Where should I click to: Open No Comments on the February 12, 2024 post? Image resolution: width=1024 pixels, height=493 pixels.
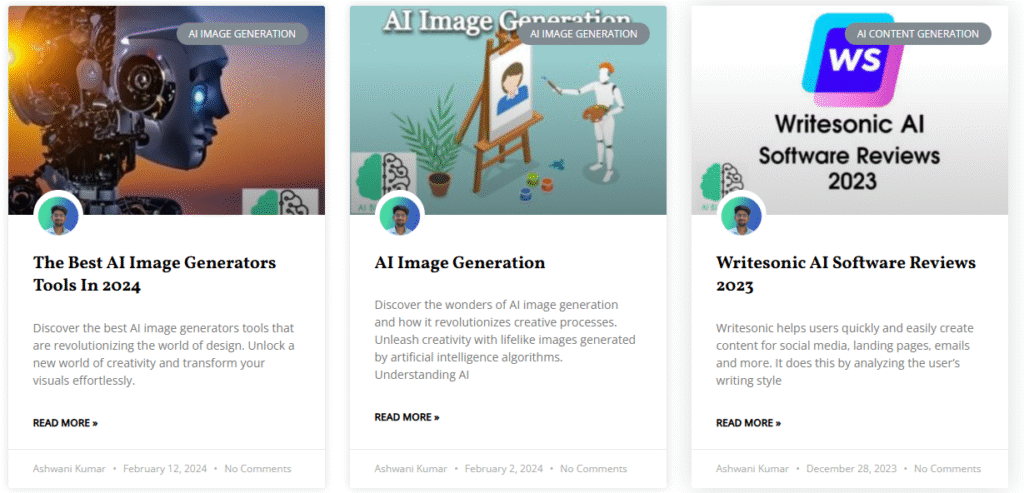258,469
